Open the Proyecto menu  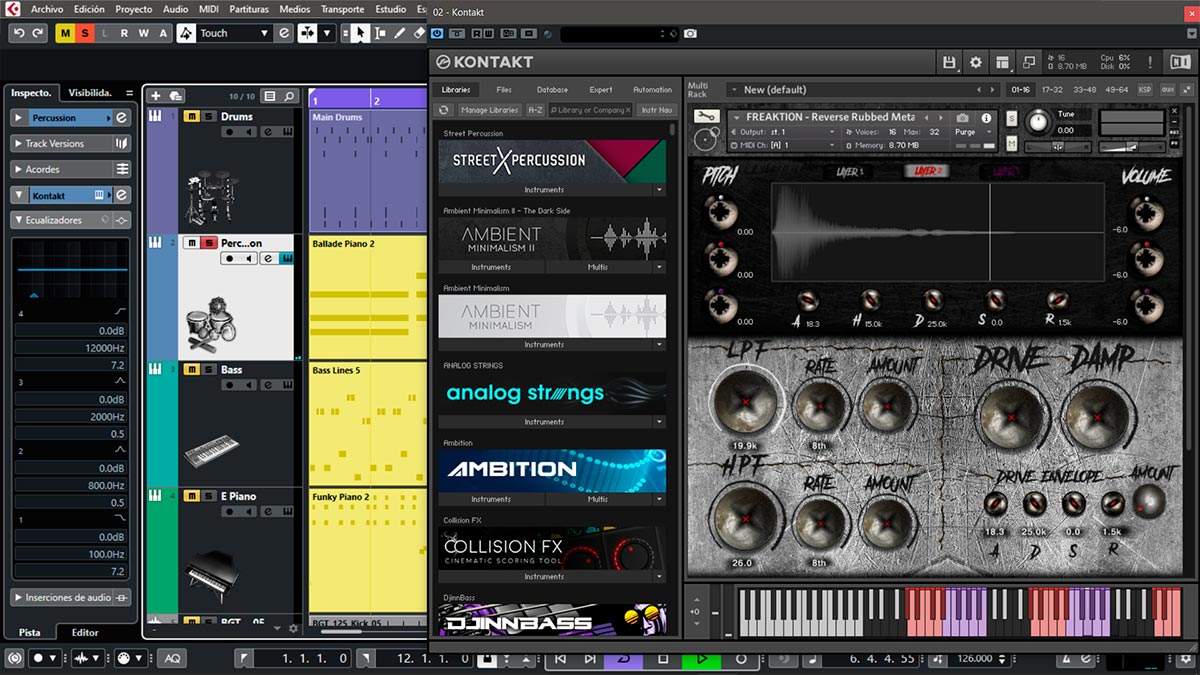point(134,8)
